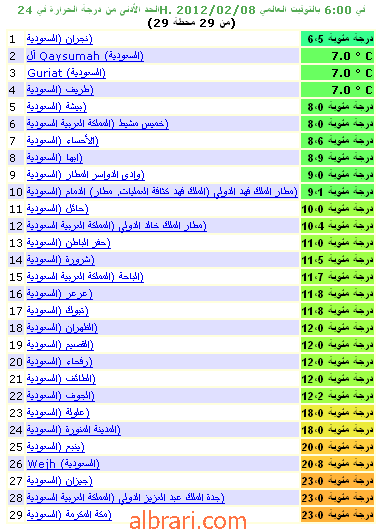Open the Makkah link in row 29
Viewport: 382px width, 530px height.
pyautogui.click(x=69, y=515)
